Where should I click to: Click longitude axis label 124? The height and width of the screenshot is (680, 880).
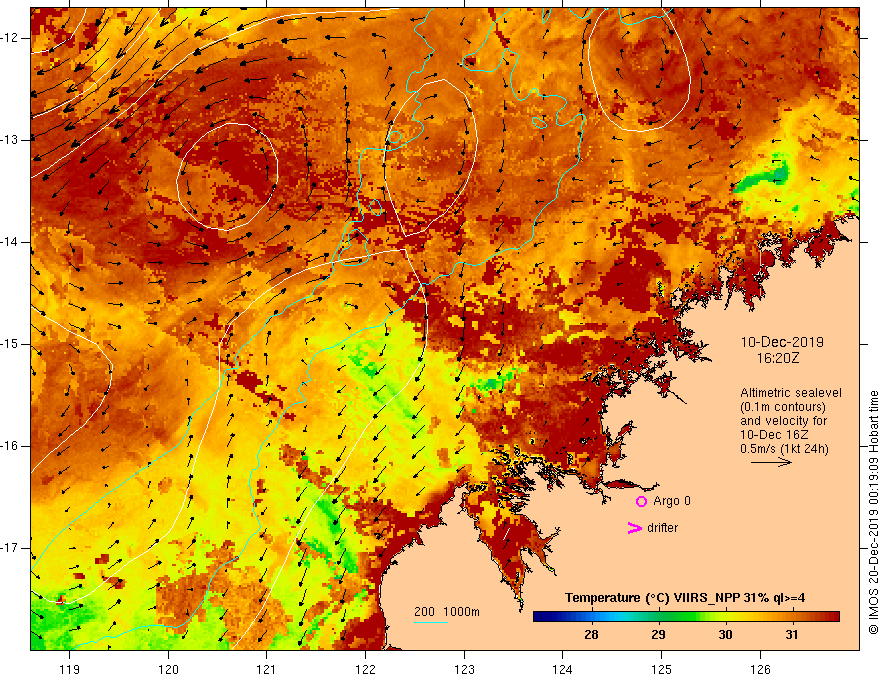(x=563, y=669)
